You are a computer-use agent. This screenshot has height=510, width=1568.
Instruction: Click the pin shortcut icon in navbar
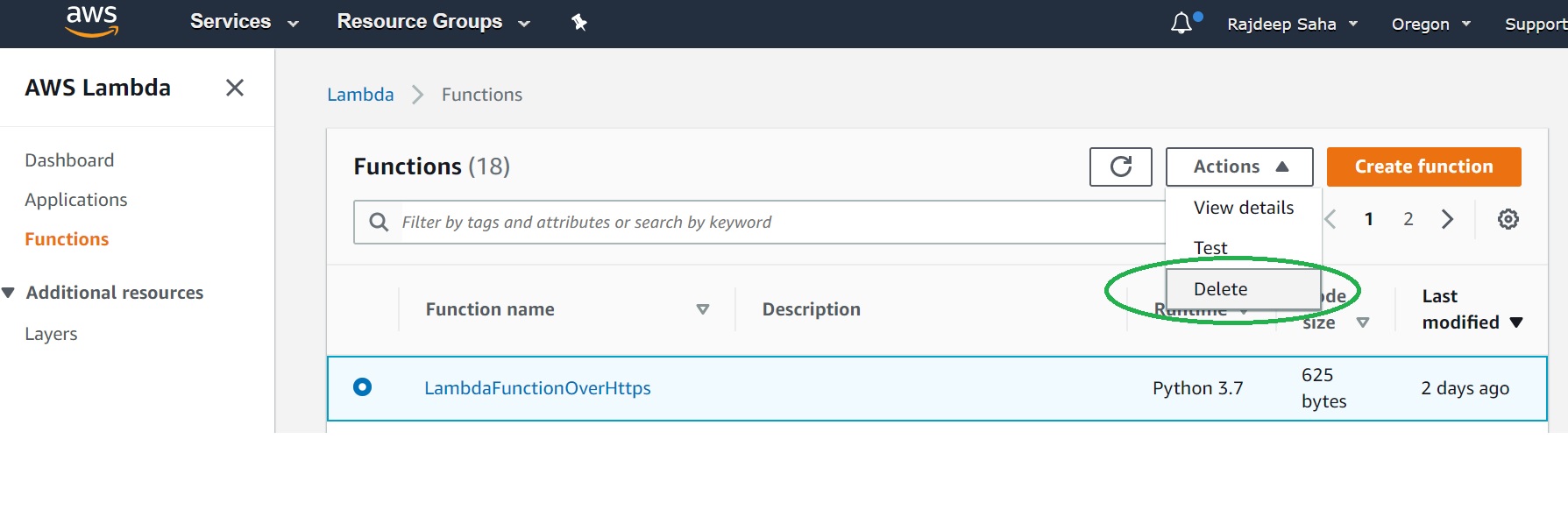pyautogui.click(x=578, y=22)
